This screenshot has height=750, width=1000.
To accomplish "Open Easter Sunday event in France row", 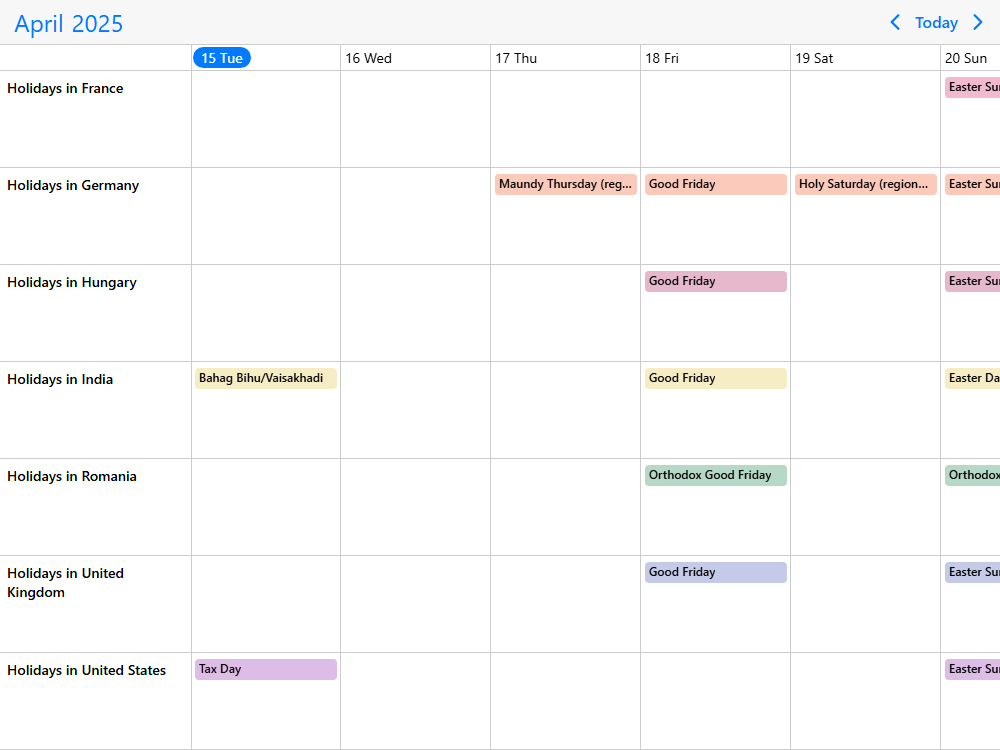I will (x=972, y=87).
